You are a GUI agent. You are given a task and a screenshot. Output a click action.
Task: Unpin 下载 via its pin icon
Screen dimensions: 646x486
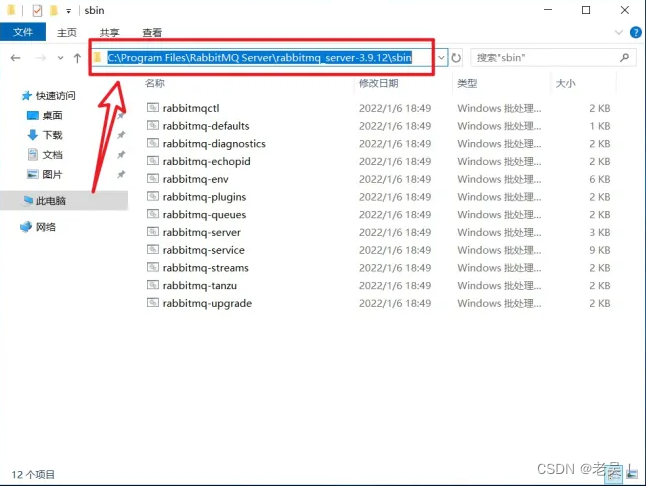pos(121,135)
